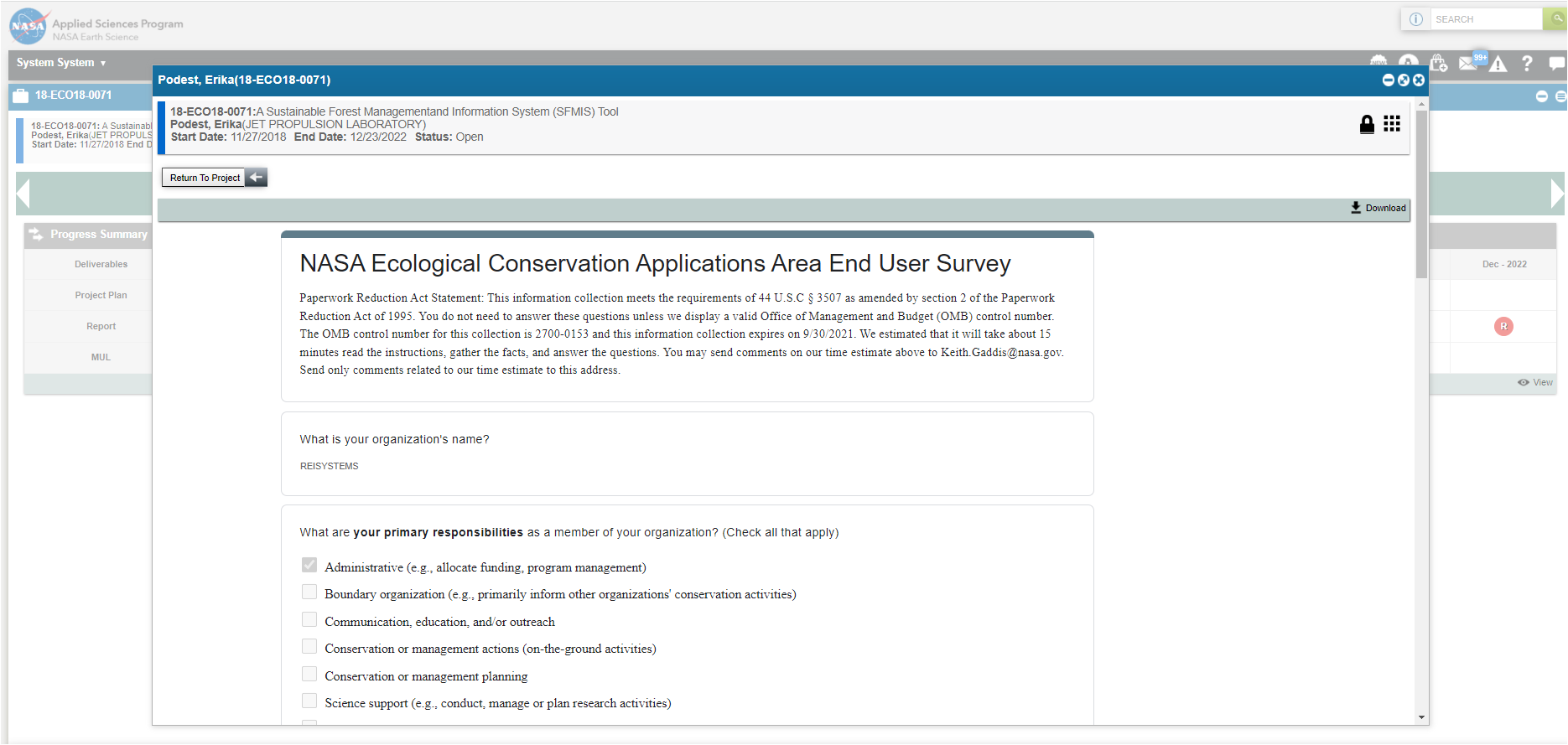This screenshot has height=745, width=1568.
Task: Open the mail inbox with 99+ badge
Action: click(x=1469, y=63)
